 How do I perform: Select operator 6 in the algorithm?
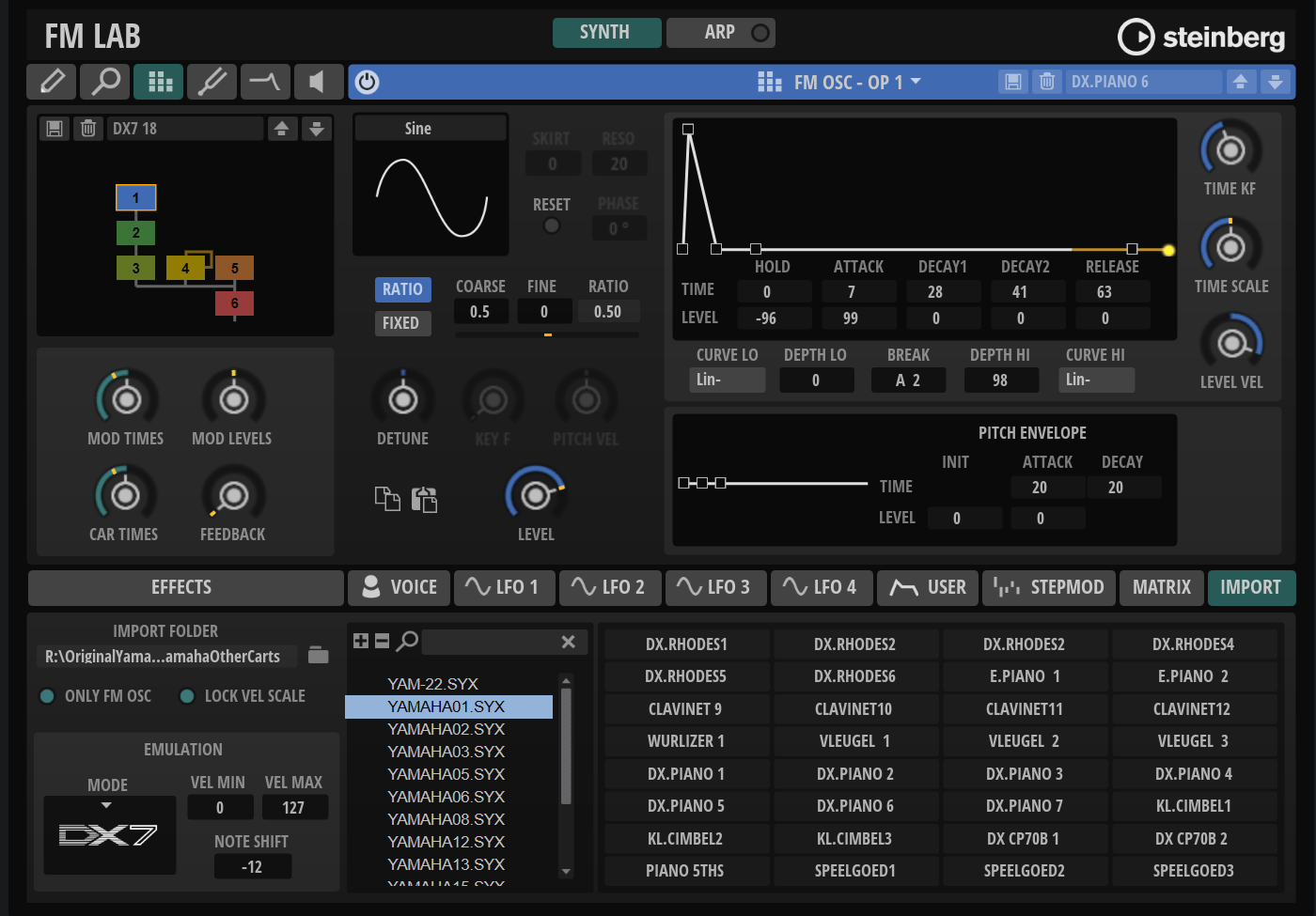coord(234,303)
